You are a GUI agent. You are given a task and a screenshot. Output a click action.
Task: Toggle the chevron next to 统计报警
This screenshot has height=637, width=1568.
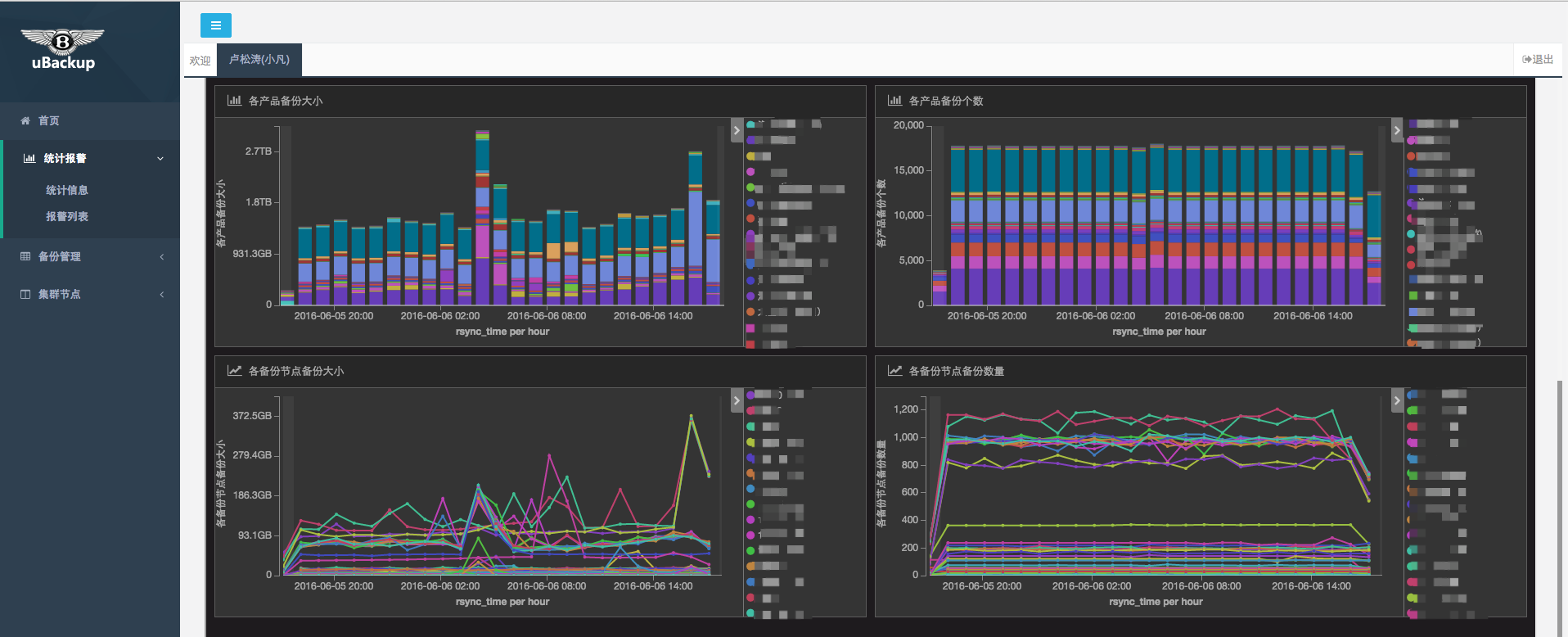click(x=160, y=158)
